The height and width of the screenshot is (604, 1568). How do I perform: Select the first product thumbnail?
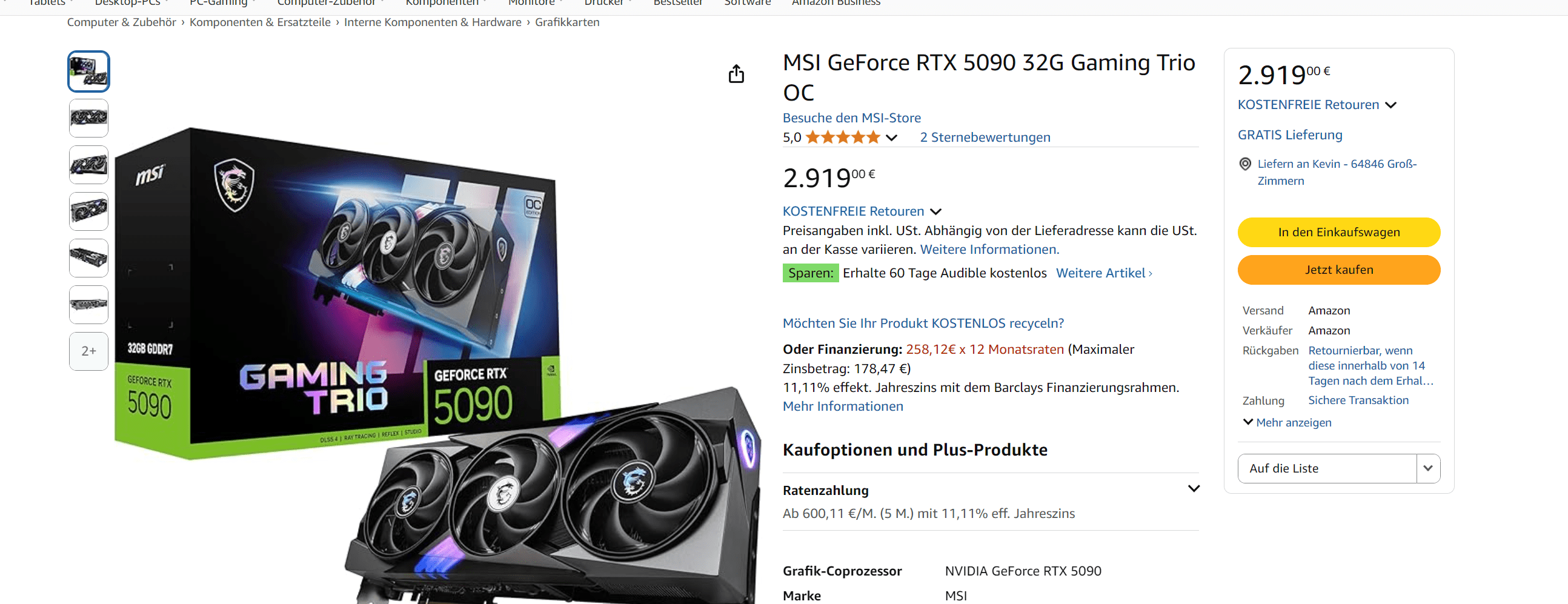click(89, 71)
